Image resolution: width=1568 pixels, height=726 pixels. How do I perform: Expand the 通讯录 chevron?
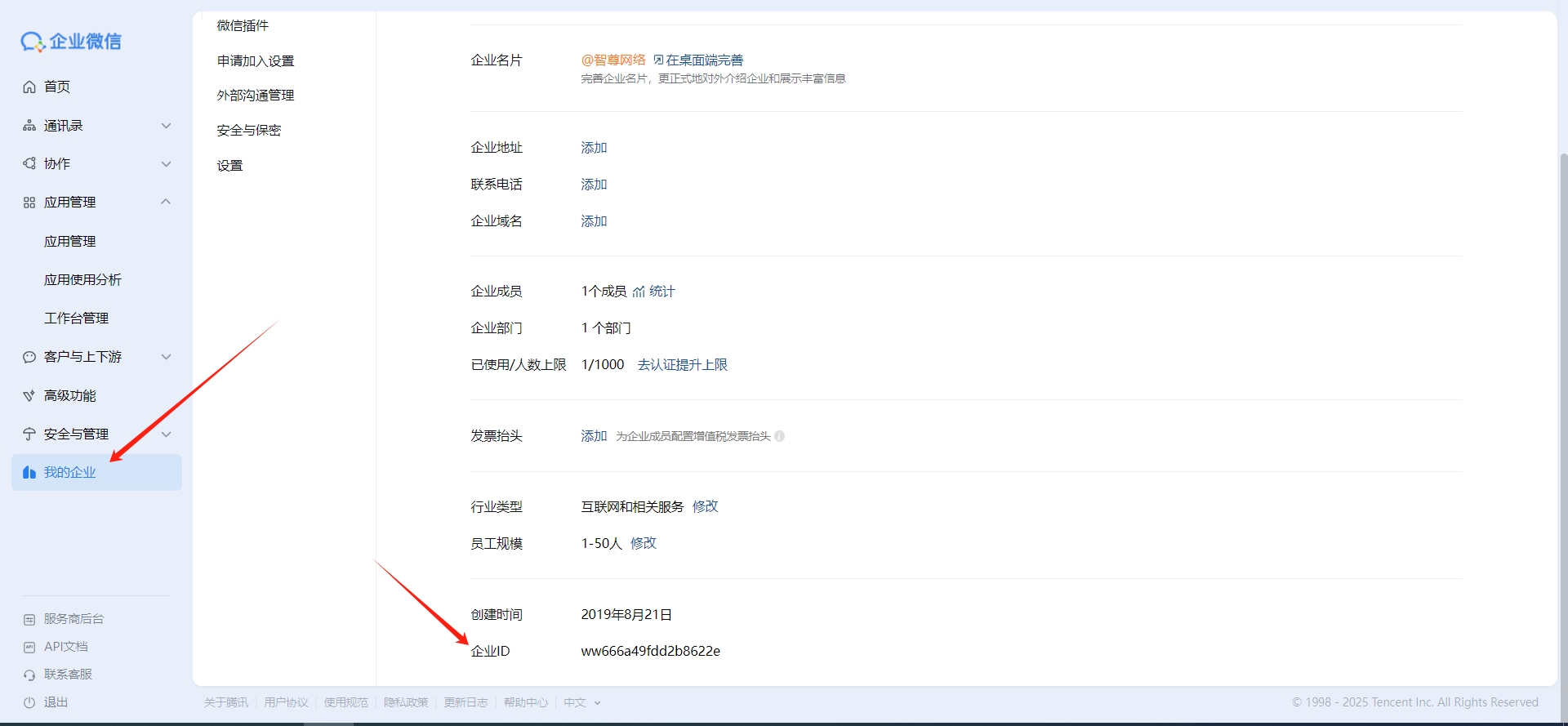coord(166,126)
